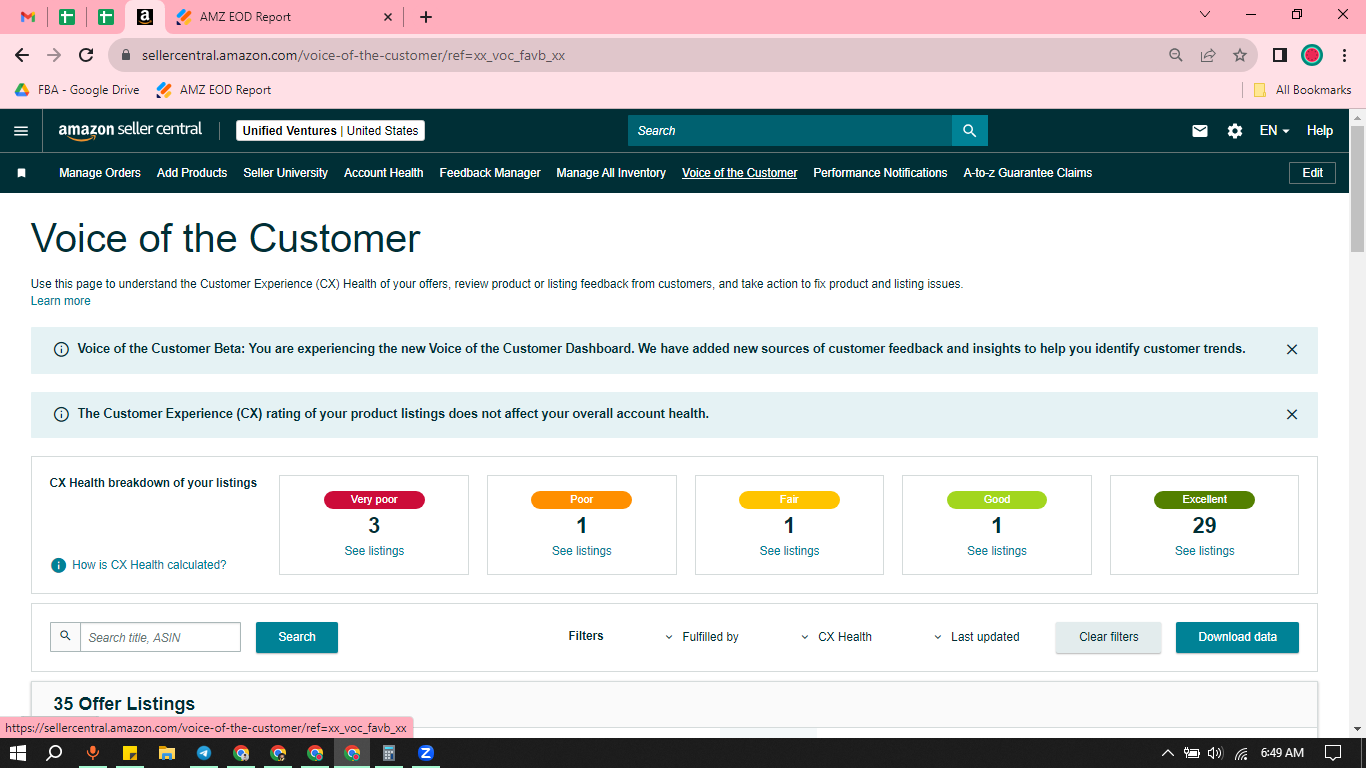Open Chrome profile avatar
This screenshot has height=768, width=1366.
tap(1312, 55)
